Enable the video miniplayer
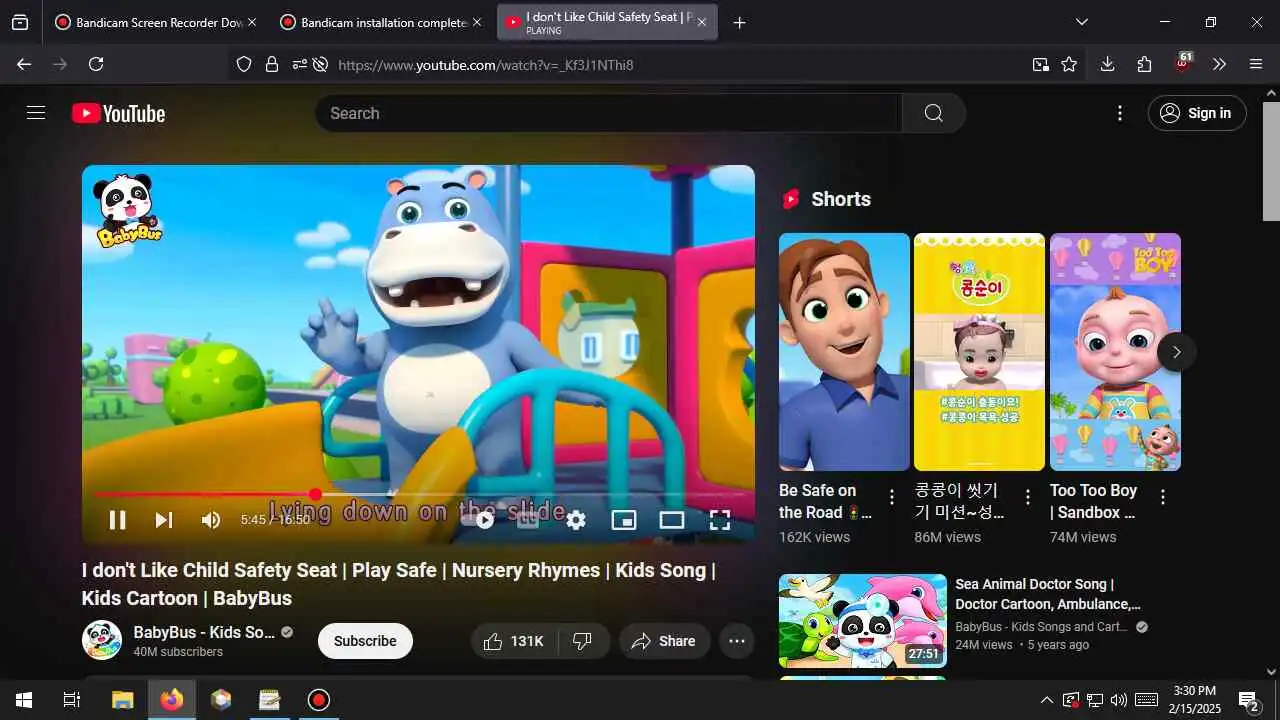 624,520
